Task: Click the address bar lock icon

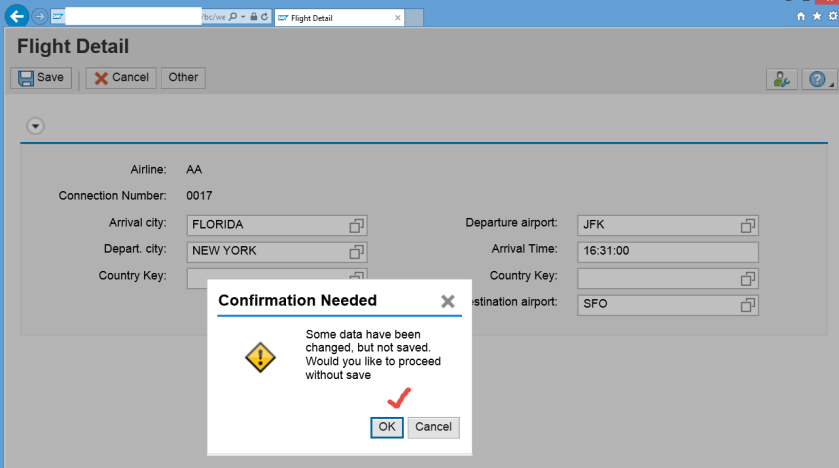Action: pos(254,17)
